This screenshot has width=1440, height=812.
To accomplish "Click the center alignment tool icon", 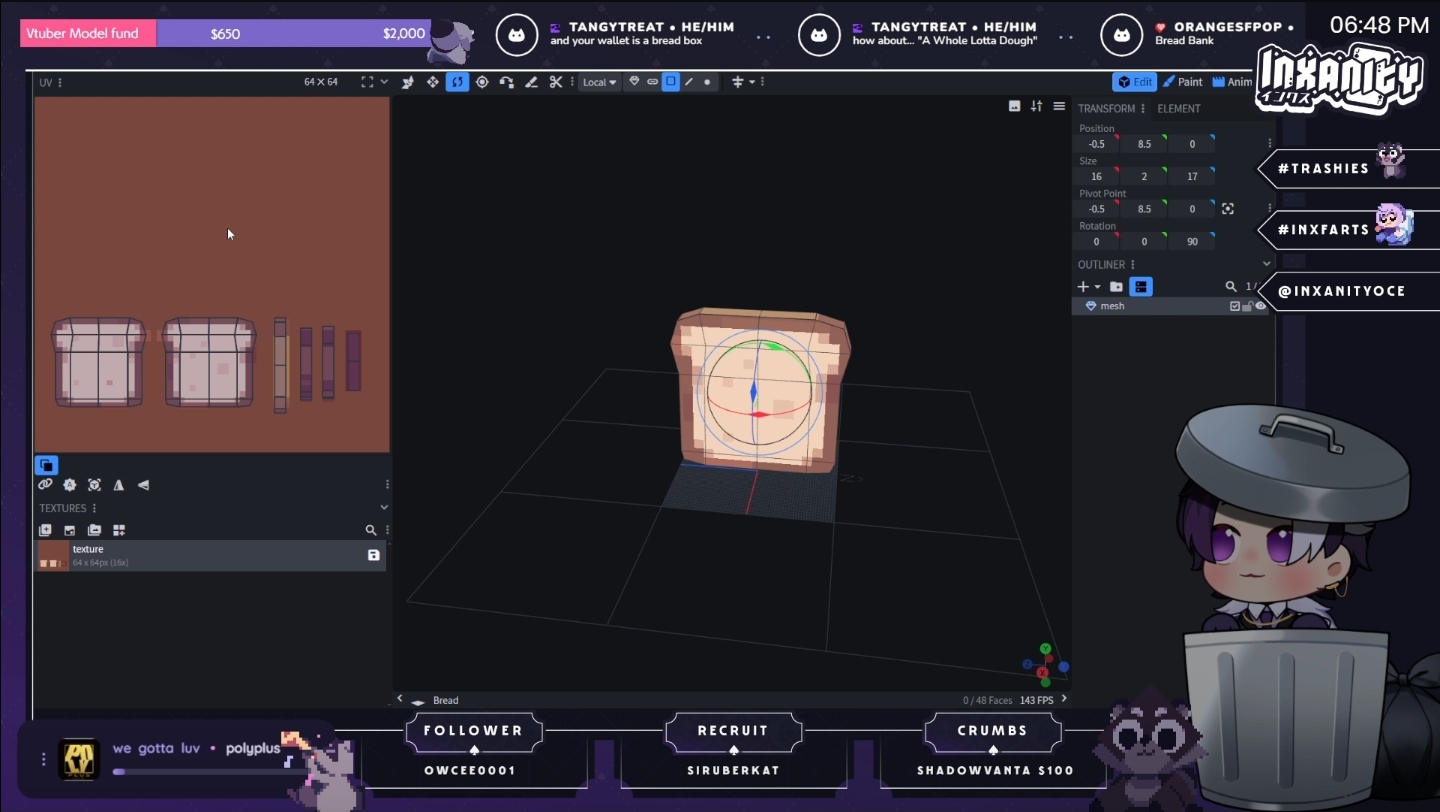I will pyautogui.click(x=738, y=82).
